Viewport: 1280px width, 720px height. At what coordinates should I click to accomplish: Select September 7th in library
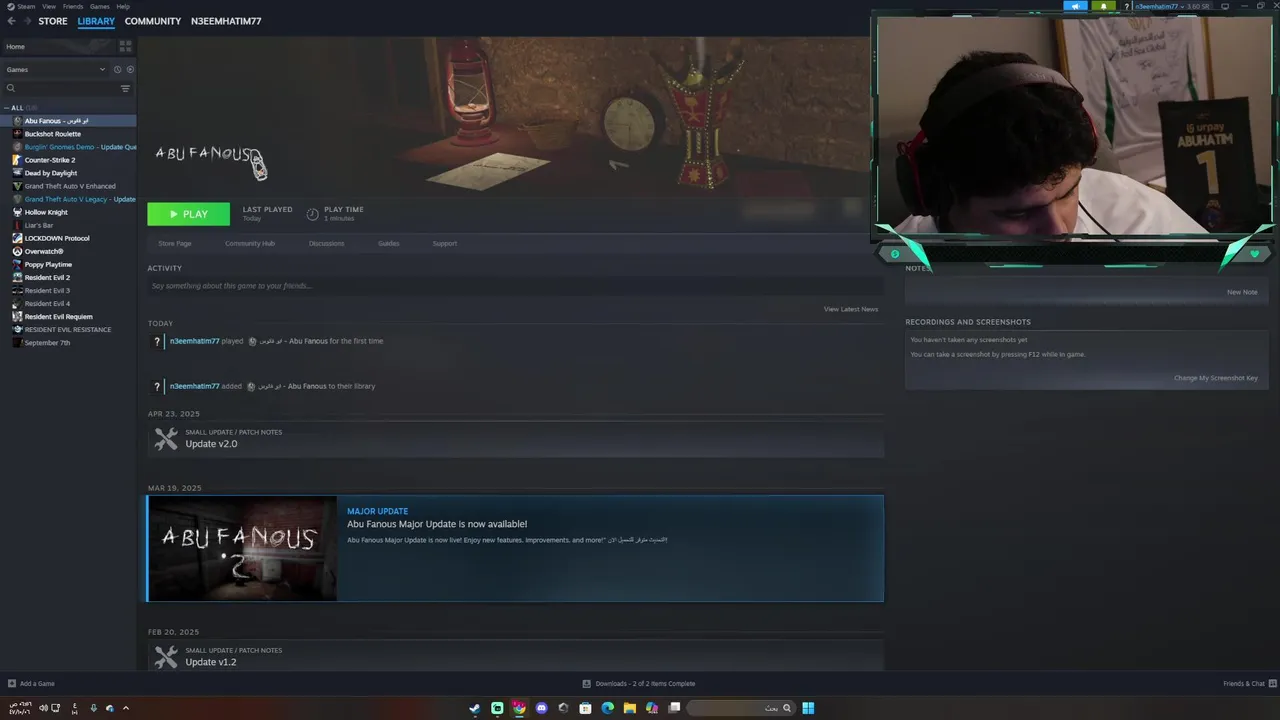[47, 343]
